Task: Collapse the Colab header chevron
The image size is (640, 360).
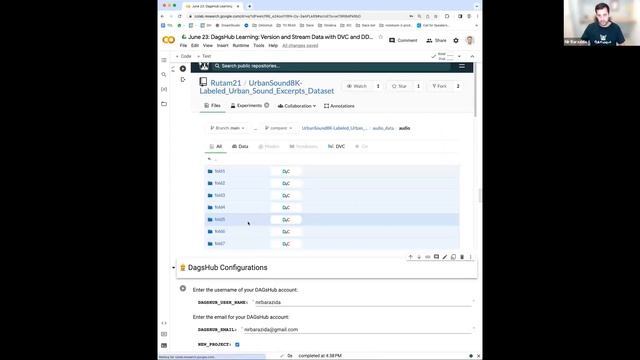Action: click(472, 56)
